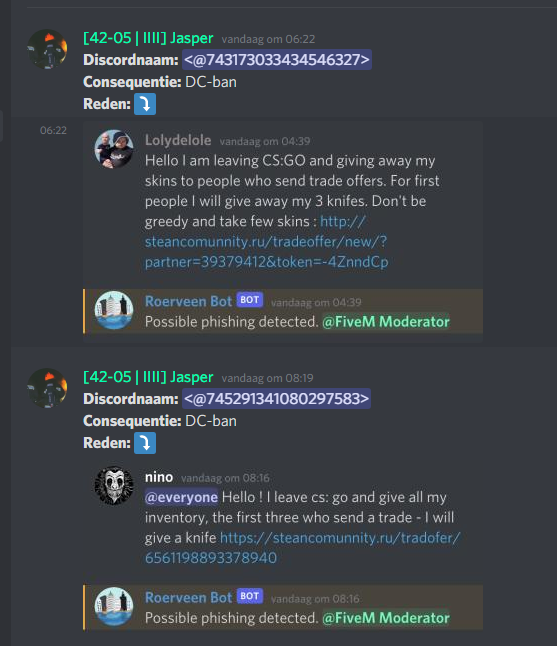
Task: Open nino's skull avatar
Action: [114, 486]
